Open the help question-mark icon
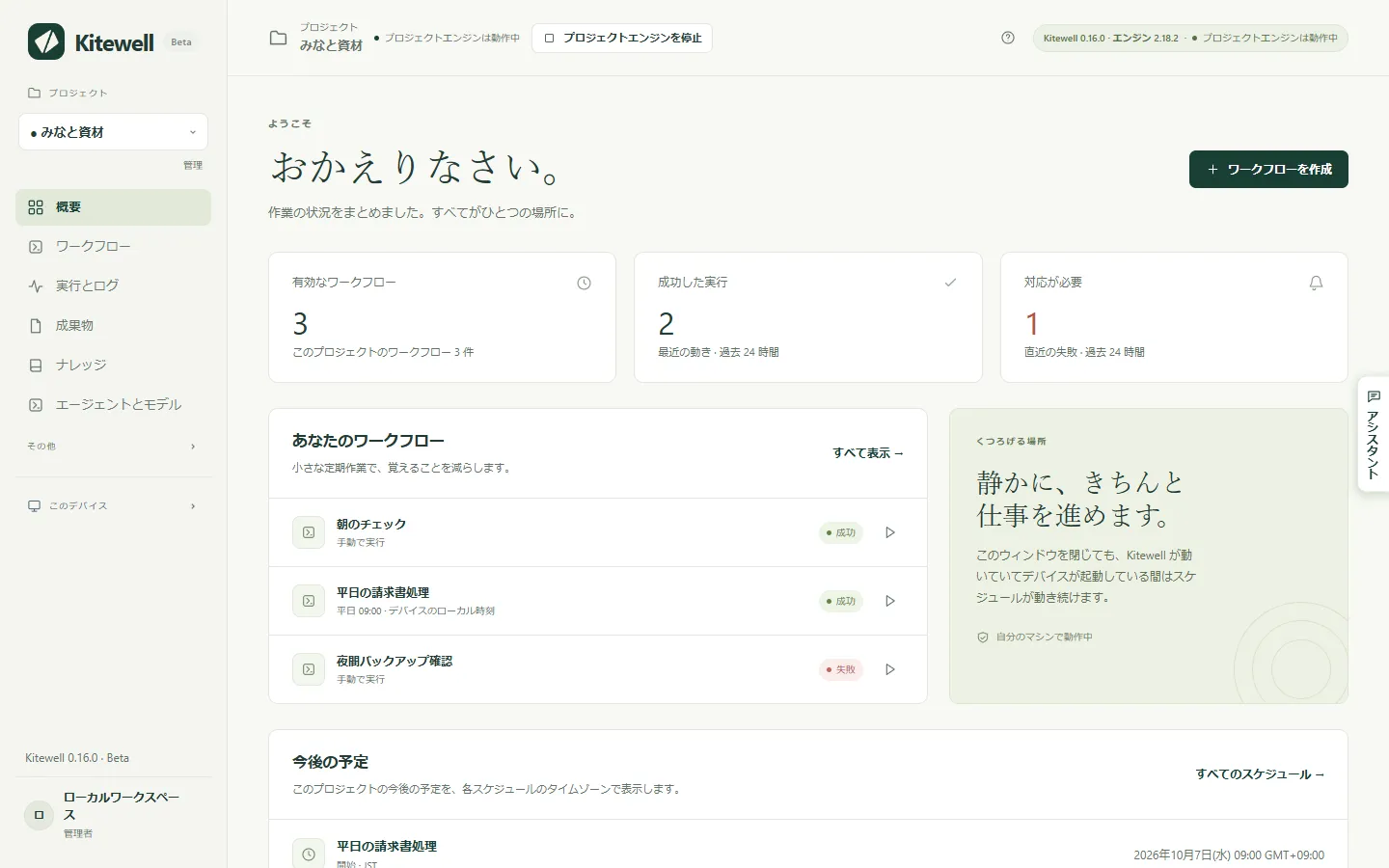 [x=1008, y=38]
